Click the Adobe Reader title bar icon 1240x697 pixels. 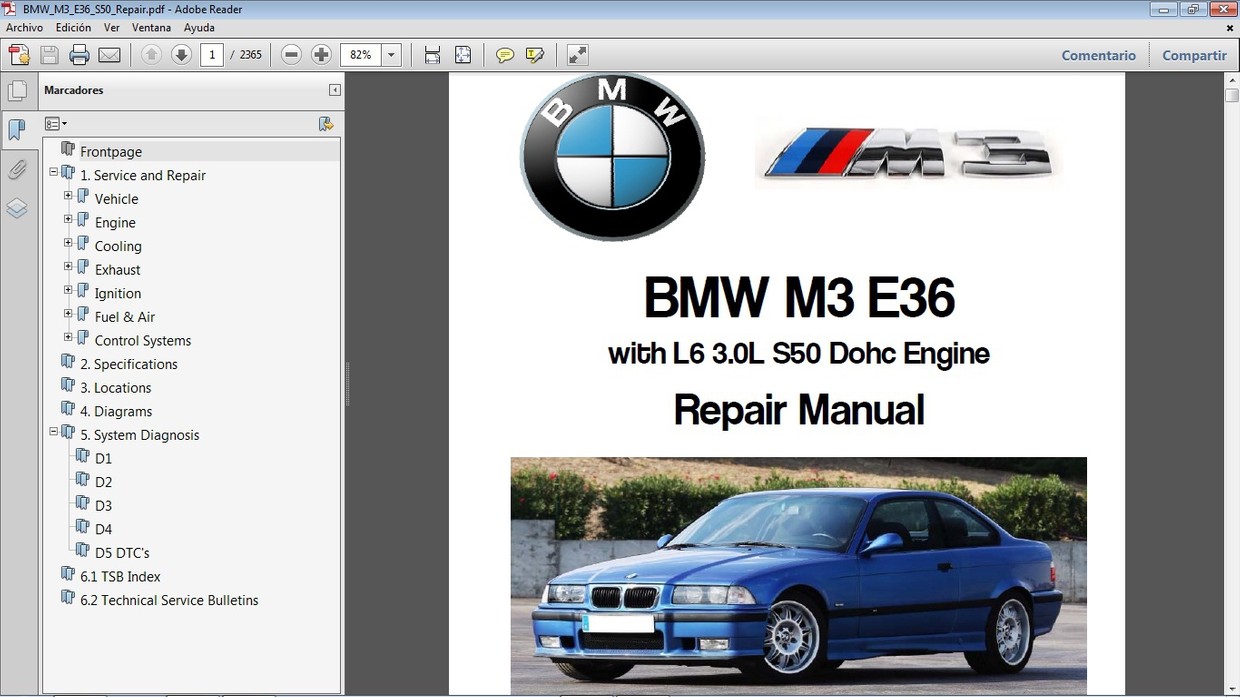pos(11,9)
